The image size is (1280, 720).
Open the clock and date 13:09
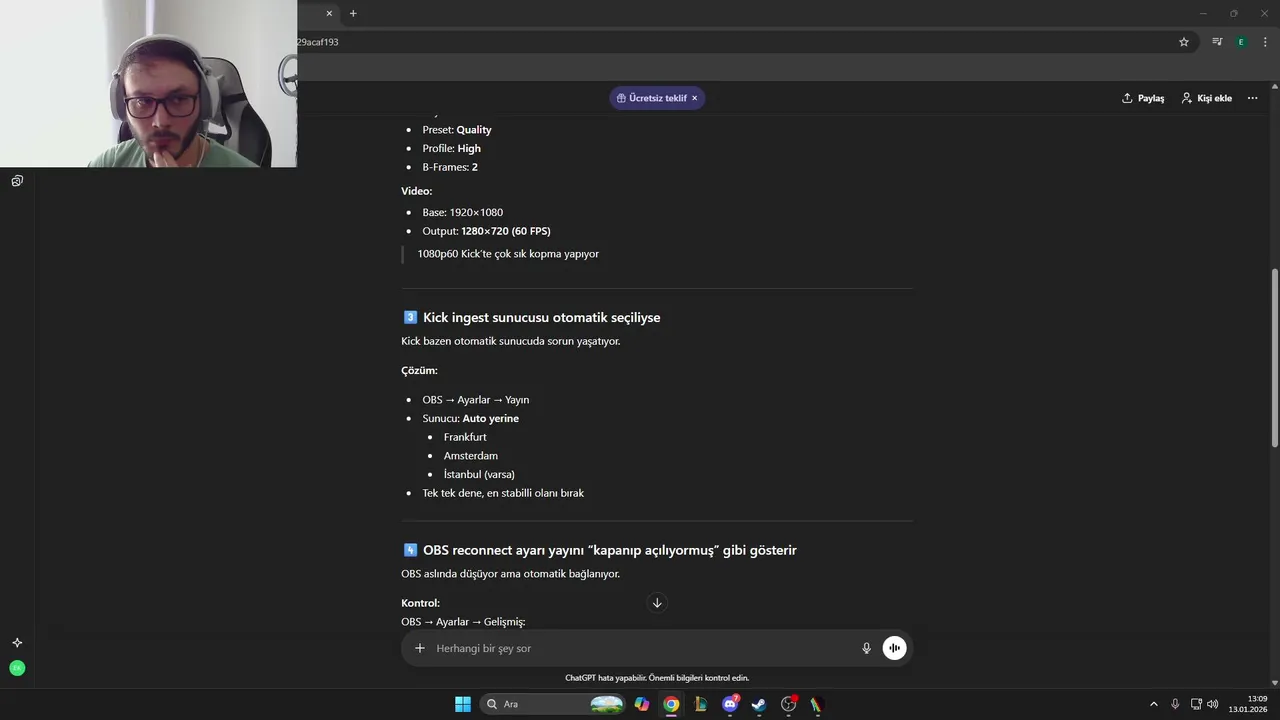point(1249,704)
